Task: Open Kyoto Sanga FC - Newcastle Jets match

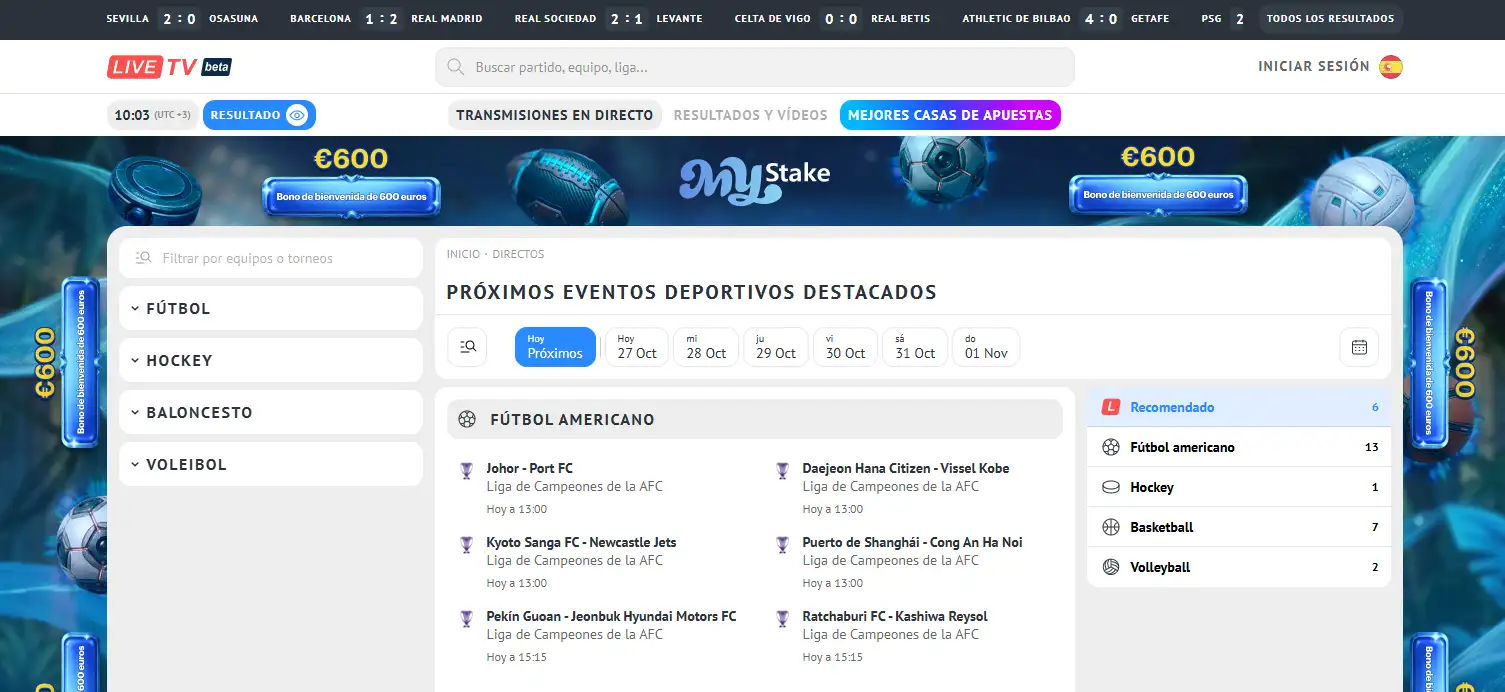Action: (581, 542)
